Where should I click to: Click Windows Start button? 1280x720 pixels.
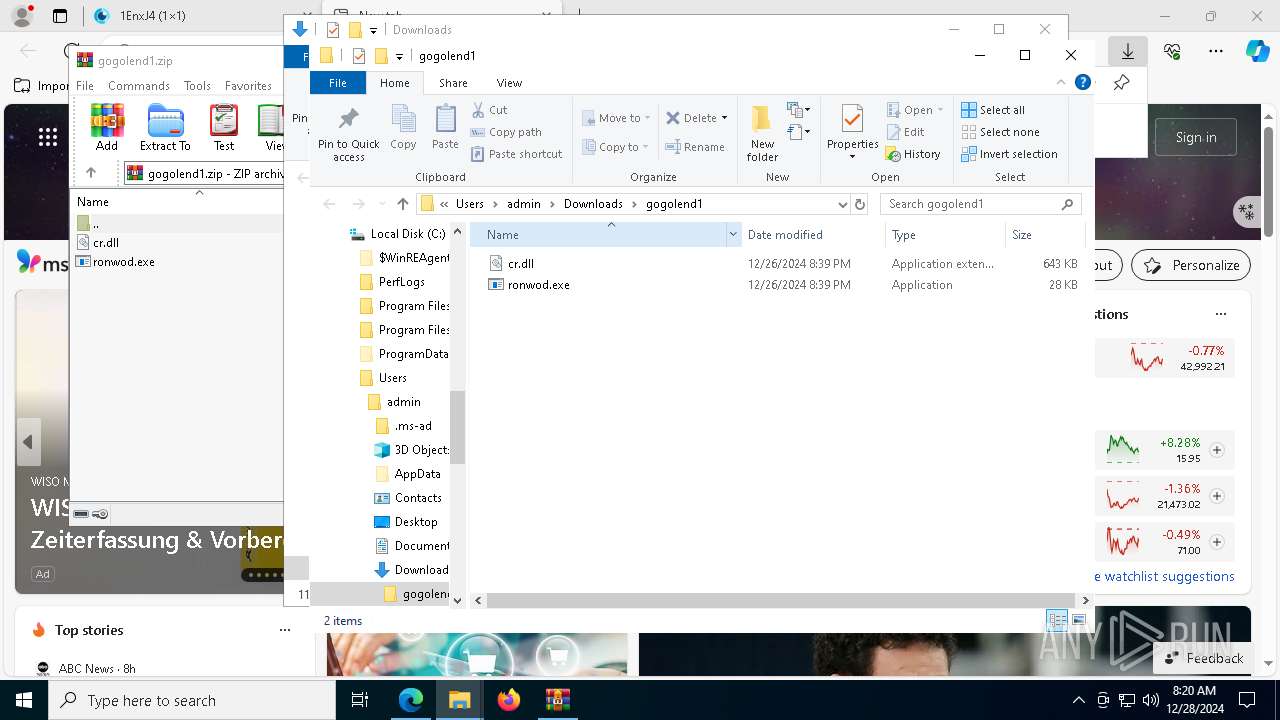[x=24, y=700]
